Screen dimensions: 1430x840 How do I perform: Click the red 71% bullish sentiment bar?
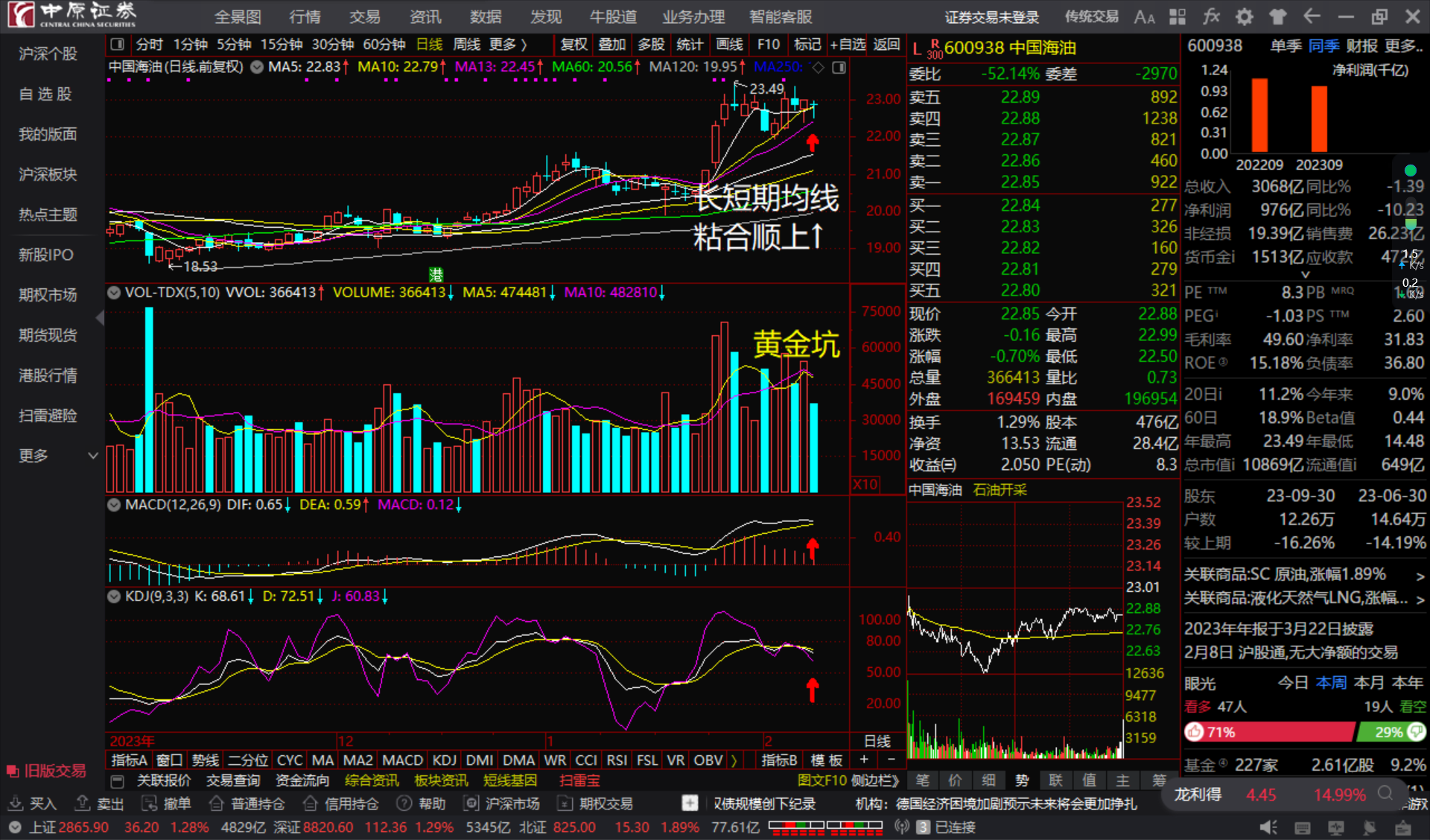click(x=1268, y=732)
